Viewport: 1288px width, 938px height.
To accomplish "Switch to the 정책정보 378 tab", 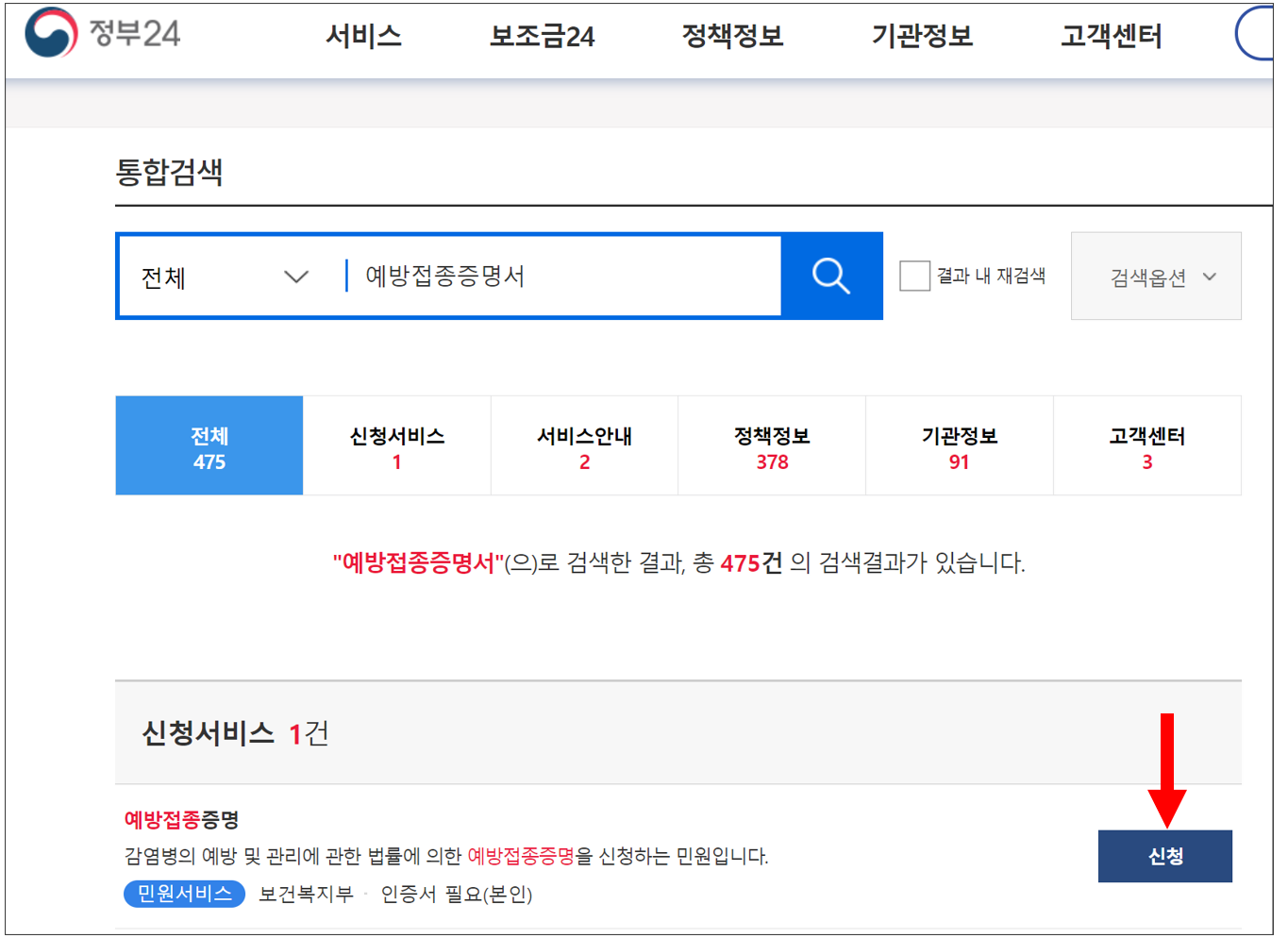I will 772,445.
